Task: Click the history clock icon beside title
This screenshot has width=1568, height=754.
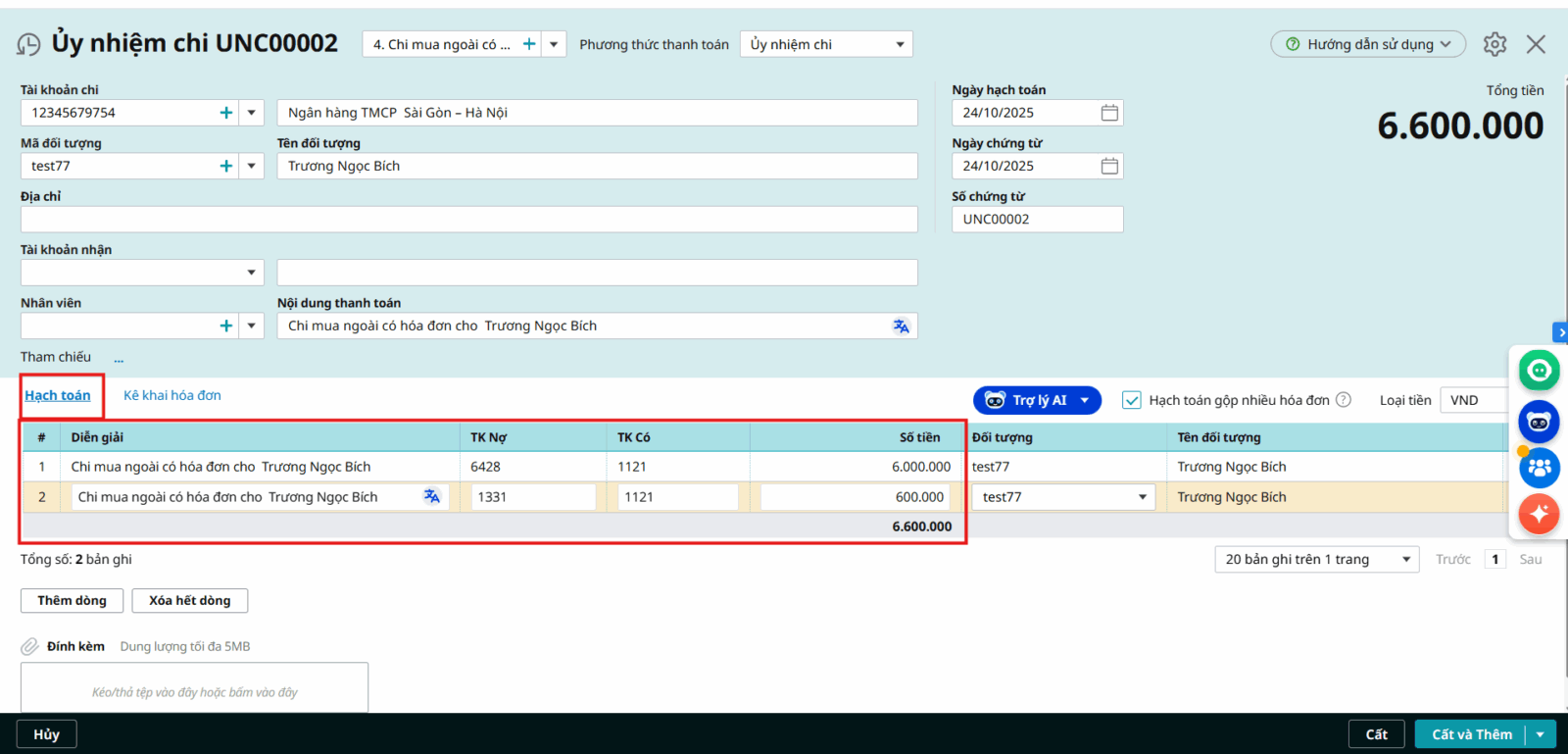Action: tap(28, 45)
